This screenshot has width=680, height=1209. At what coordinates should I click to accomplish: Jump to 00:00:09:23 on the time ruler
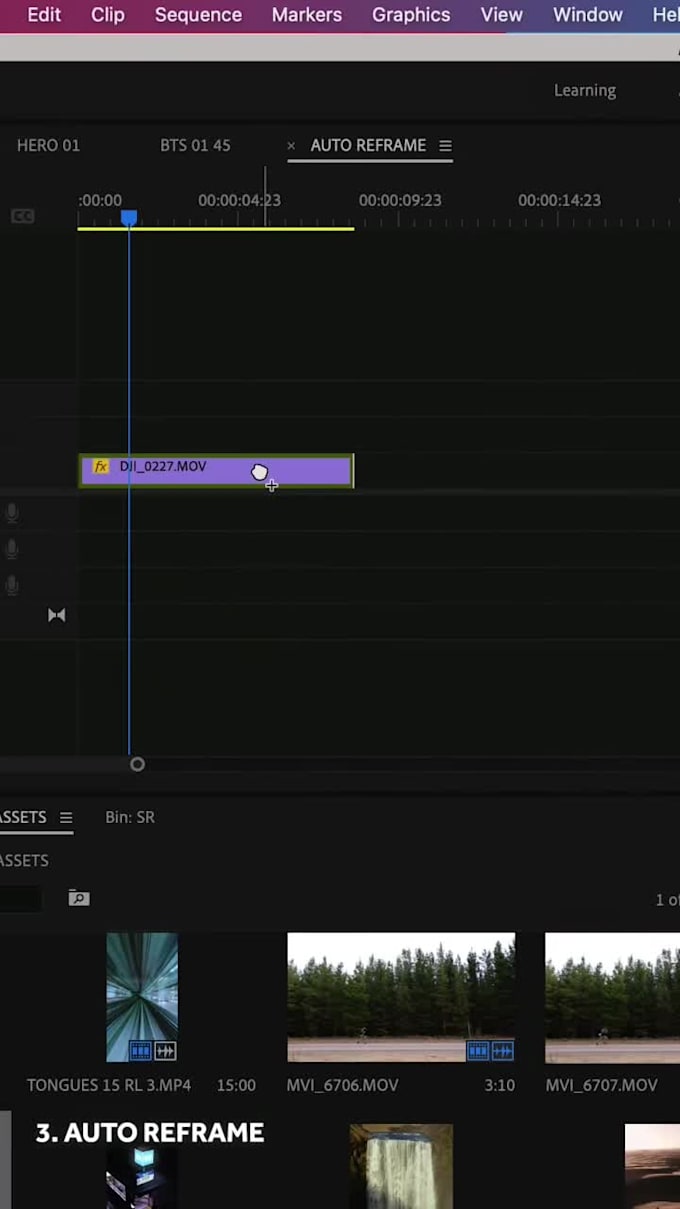(x=400, y=200)
